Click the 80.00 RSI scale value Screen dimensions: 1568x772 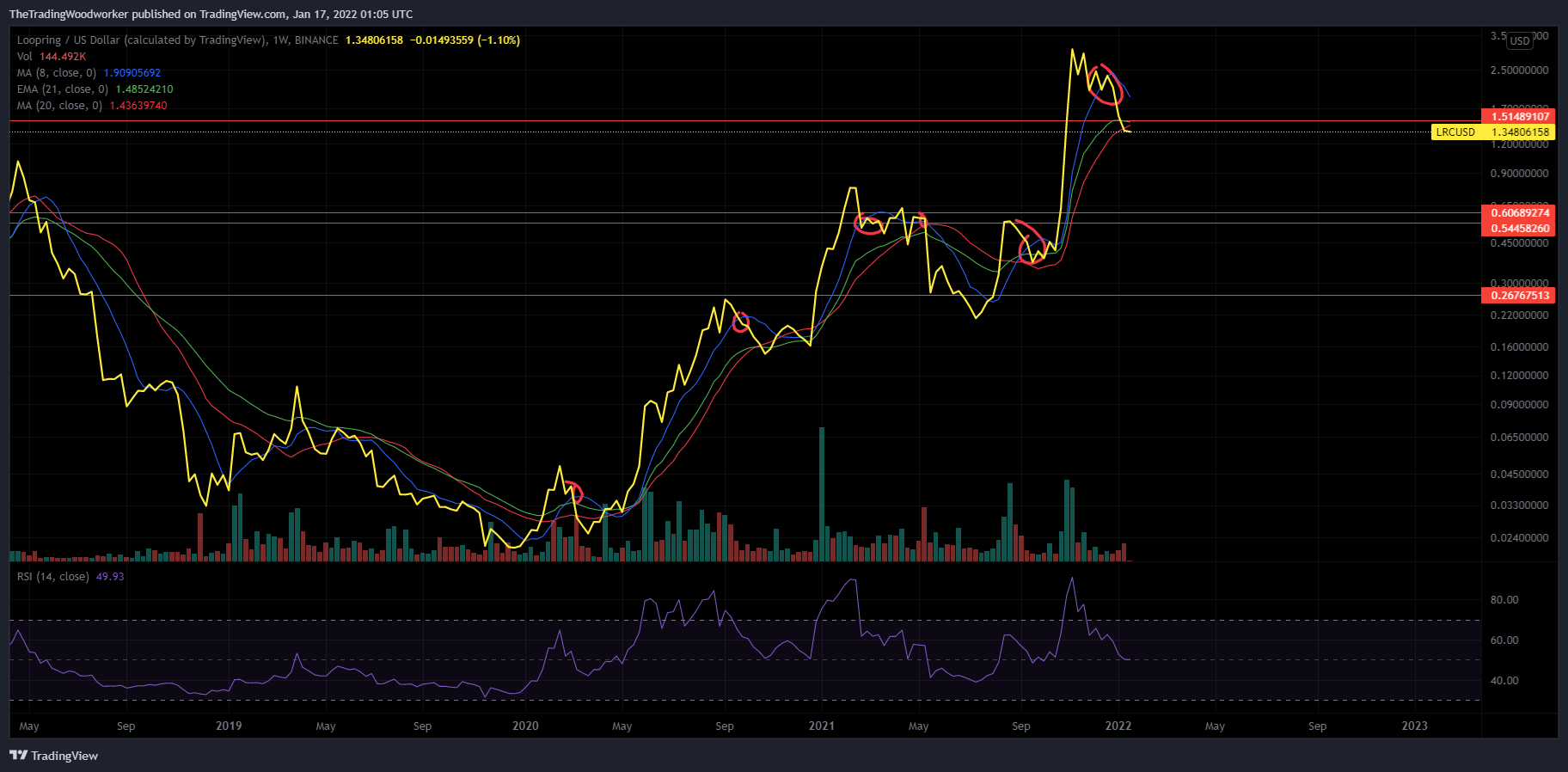1504,600
